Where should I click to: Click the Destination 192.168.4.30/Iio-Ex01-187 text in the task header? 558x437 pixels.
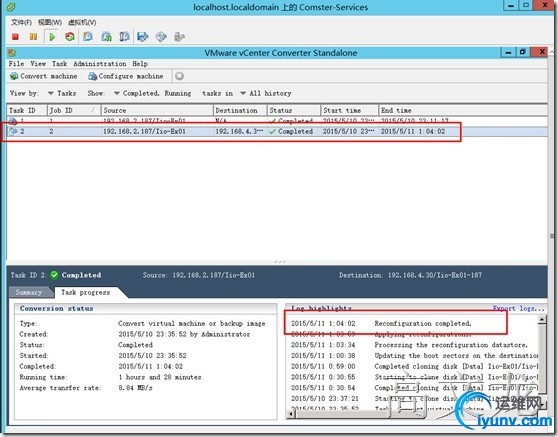(410, 275)
